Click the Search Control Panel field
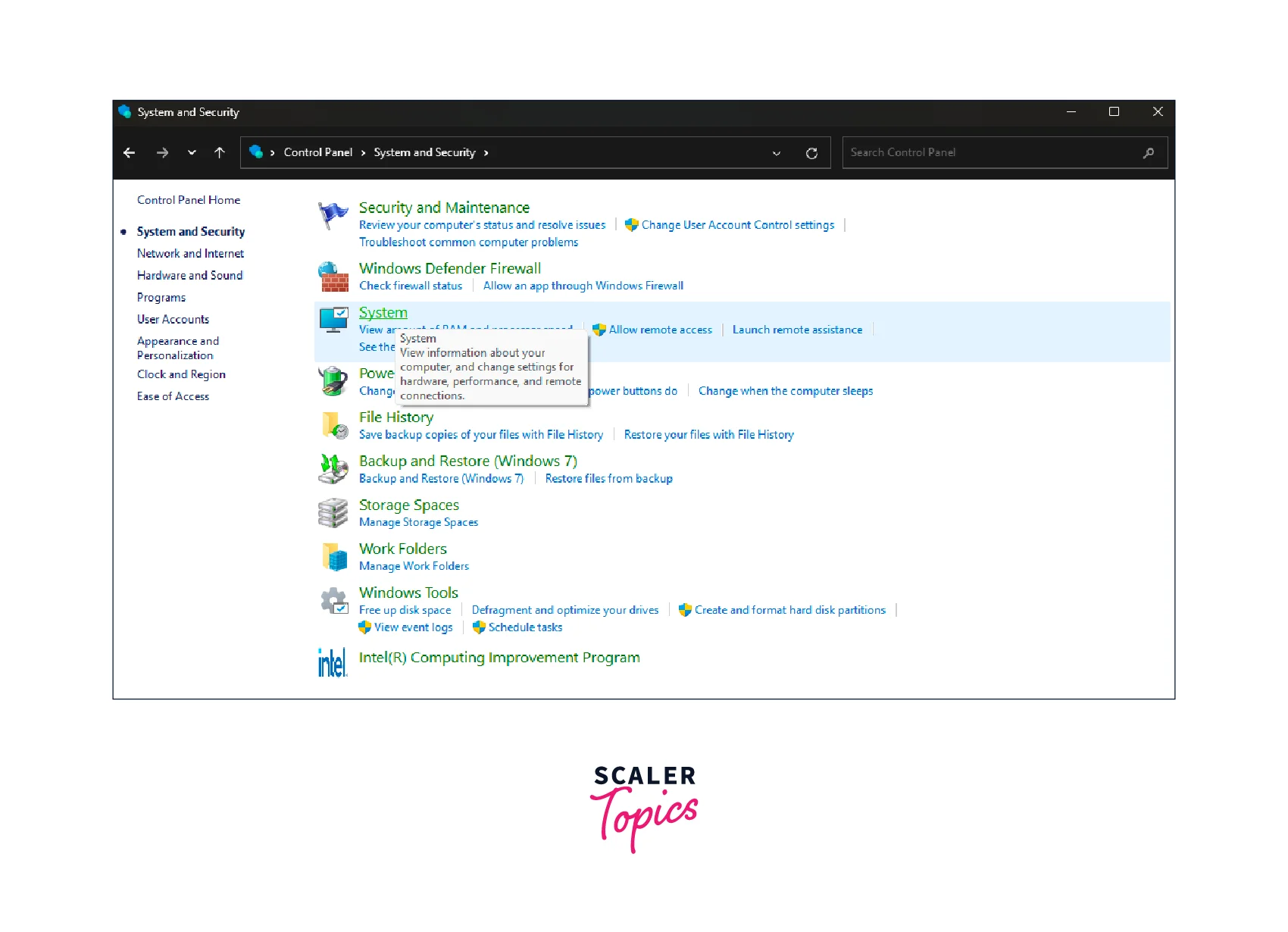 (x=993, y=153)
